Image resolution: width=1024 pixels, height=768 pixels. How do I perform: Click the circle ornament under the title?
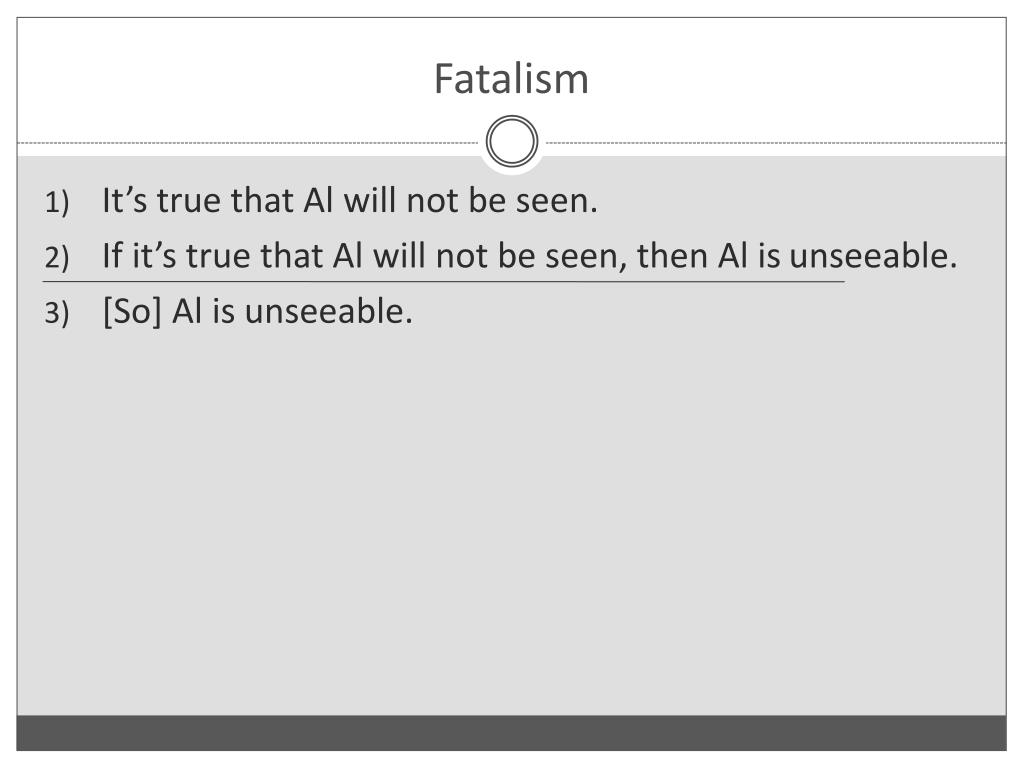pyautogui.click(x=512, y=141)
